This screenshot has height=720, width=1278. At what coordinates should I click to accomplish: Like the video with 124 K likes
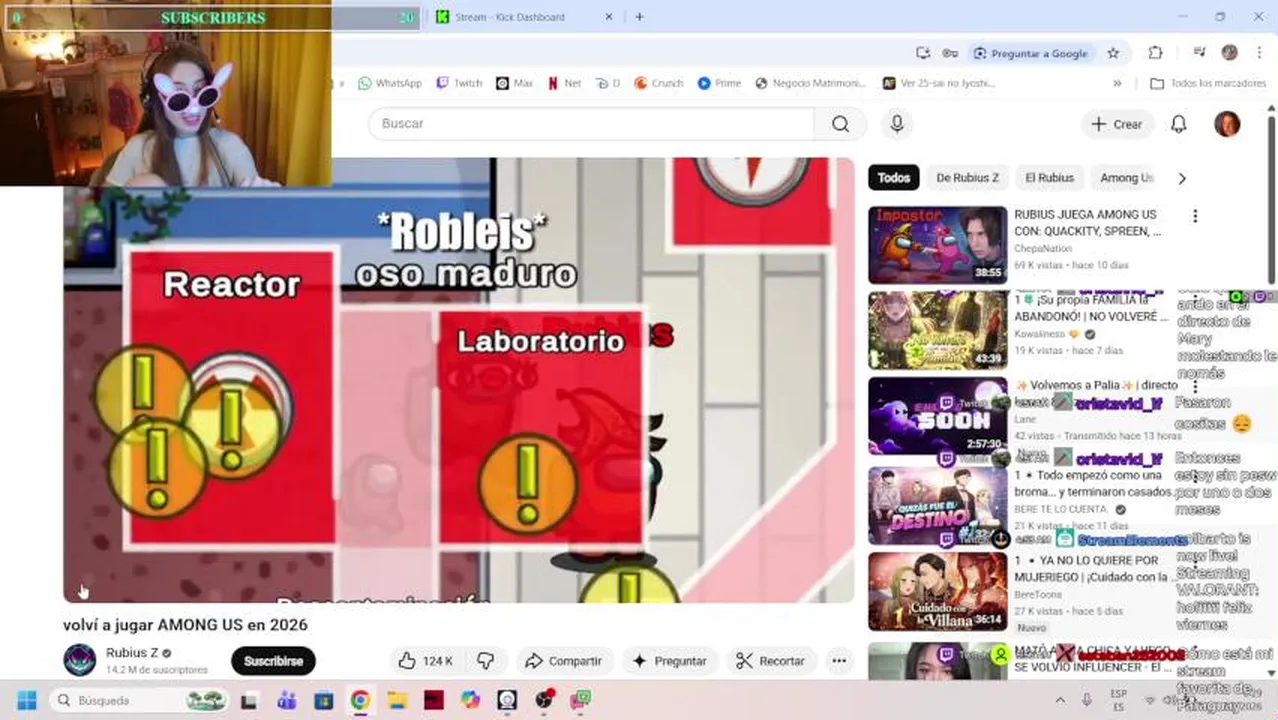pyautogui.click(x=426, y=661)
